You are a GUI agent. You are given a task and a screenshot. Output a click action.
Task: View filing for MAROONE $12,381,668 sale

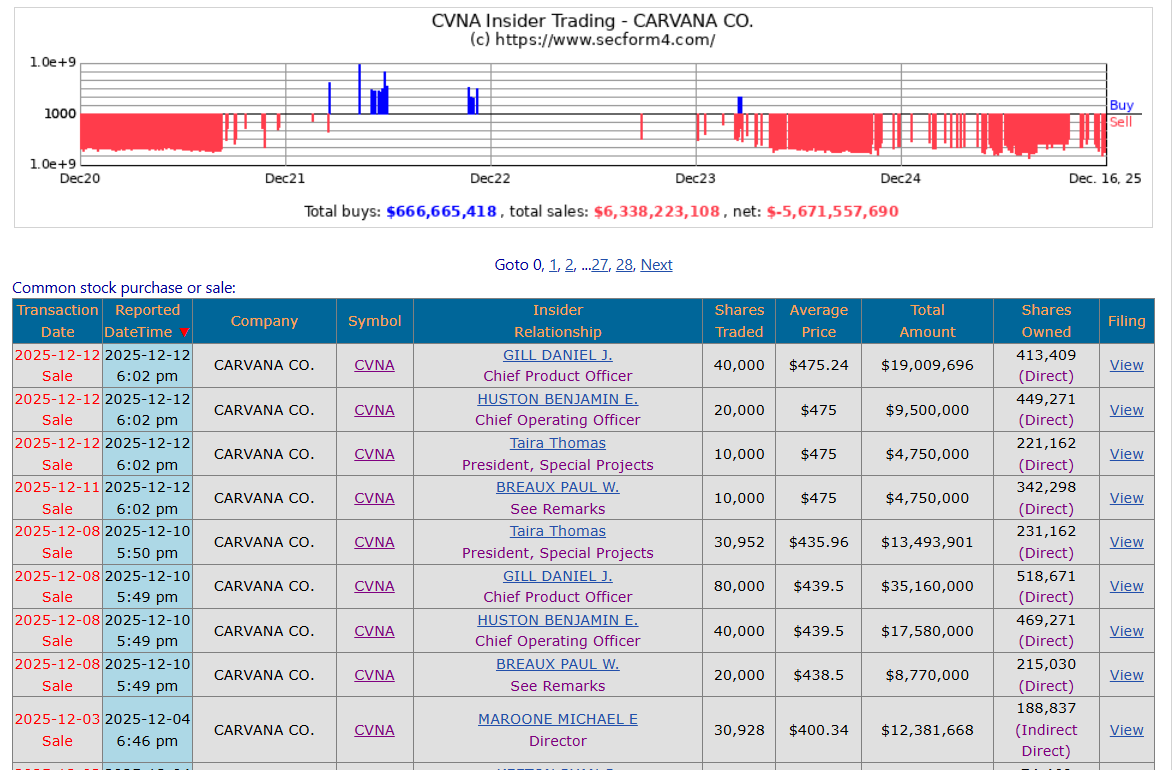[x=1126, y=730]
